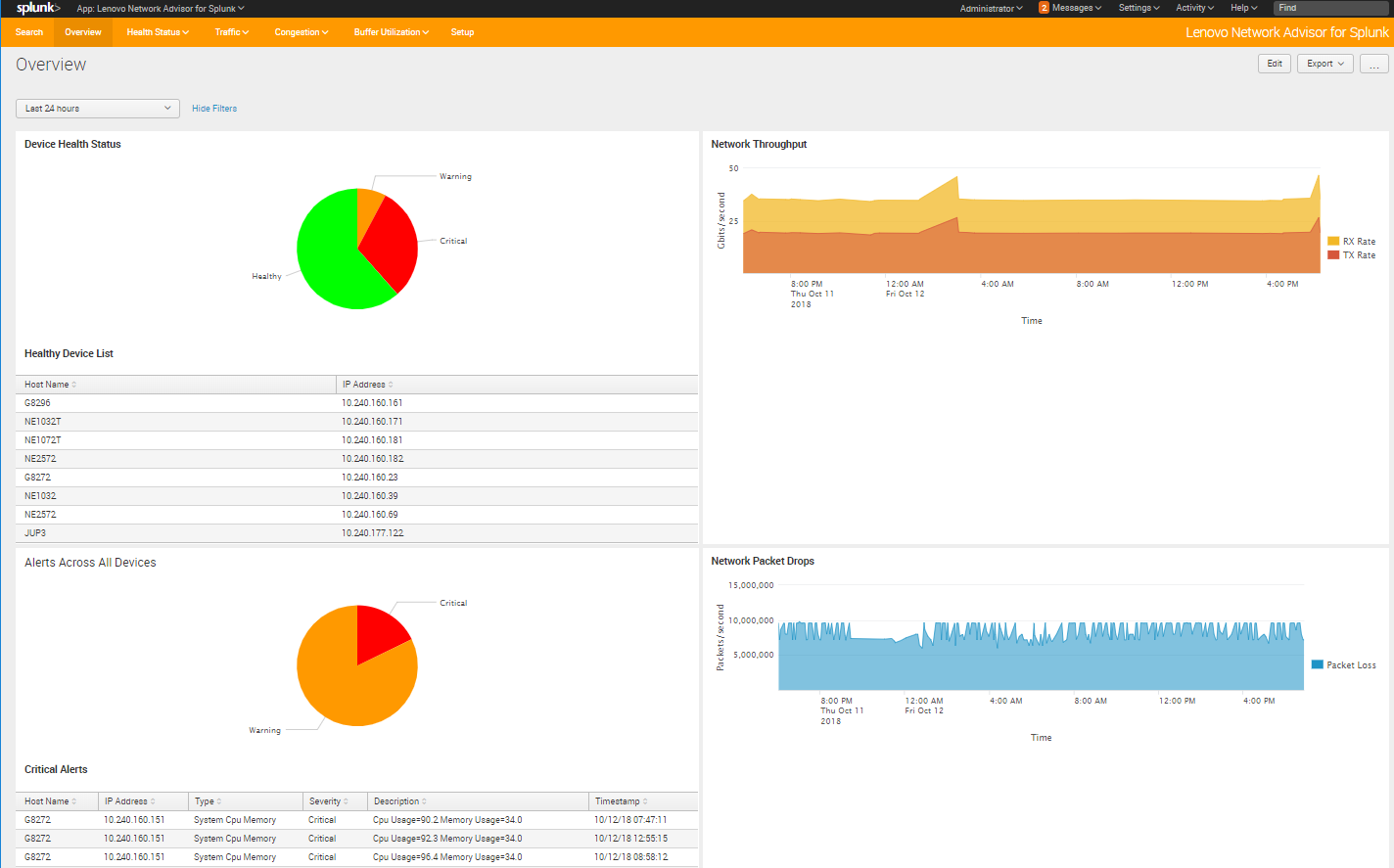The image size is (1394, 868).
Task: Click the more options ellipsis button
Action: point(1374,64)
